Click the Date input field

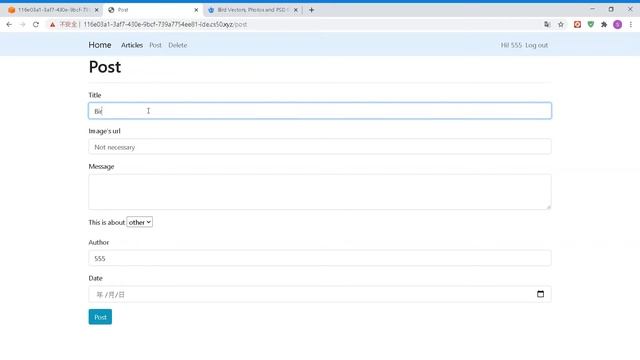pyautogui.click(x=320, y=294)
